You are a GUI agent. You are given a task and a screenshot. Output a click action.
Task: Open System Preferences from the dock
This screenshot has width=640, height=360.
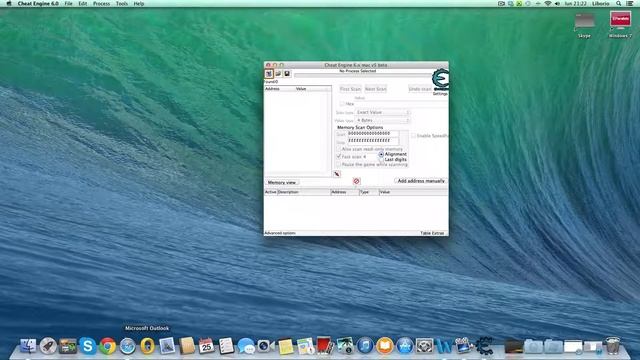coord(424,346)
